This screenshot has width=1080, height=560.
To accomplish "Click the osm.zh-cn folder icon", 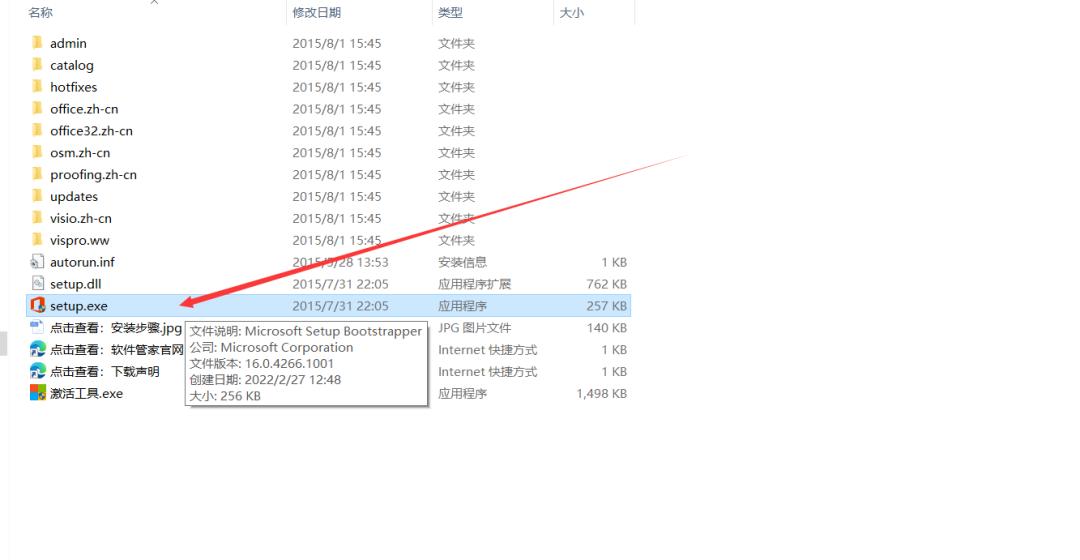I will click(x=37, y=152).
